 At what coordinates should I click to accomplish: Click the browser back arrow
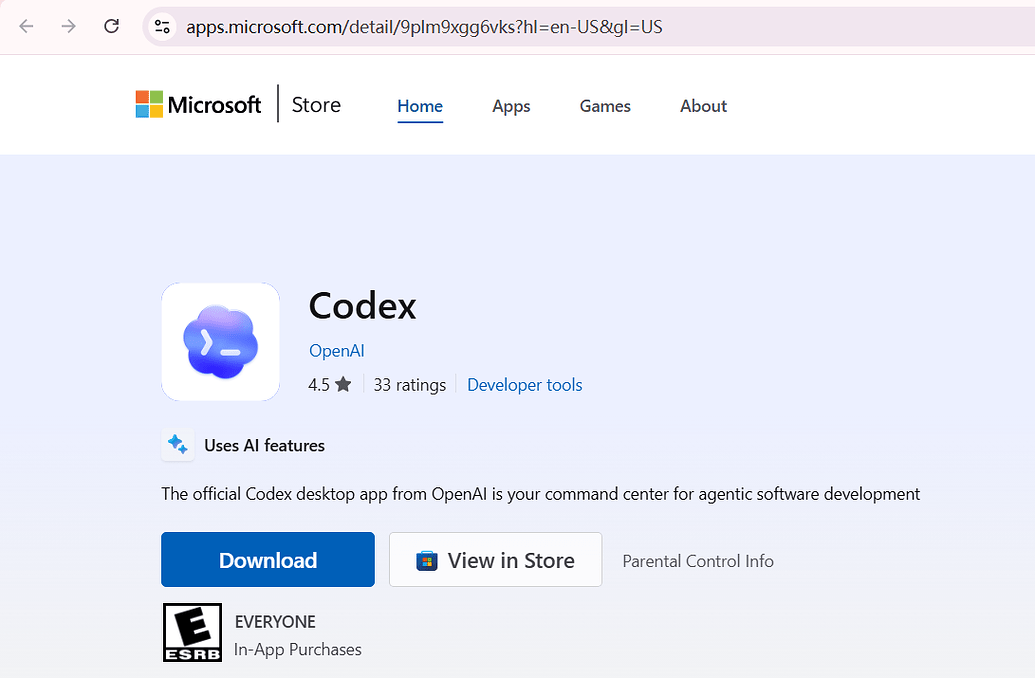[x=26, y=26]
